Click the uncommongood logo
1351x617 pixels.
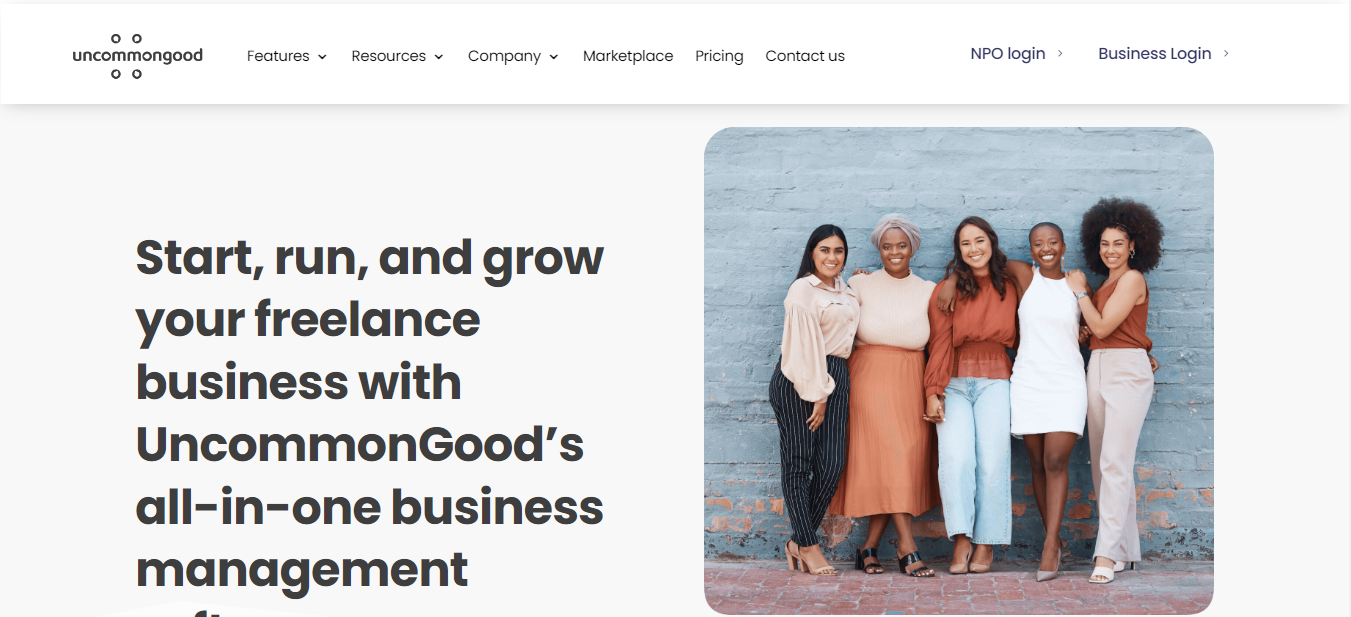pyautogui.click(x=137, y=56)
